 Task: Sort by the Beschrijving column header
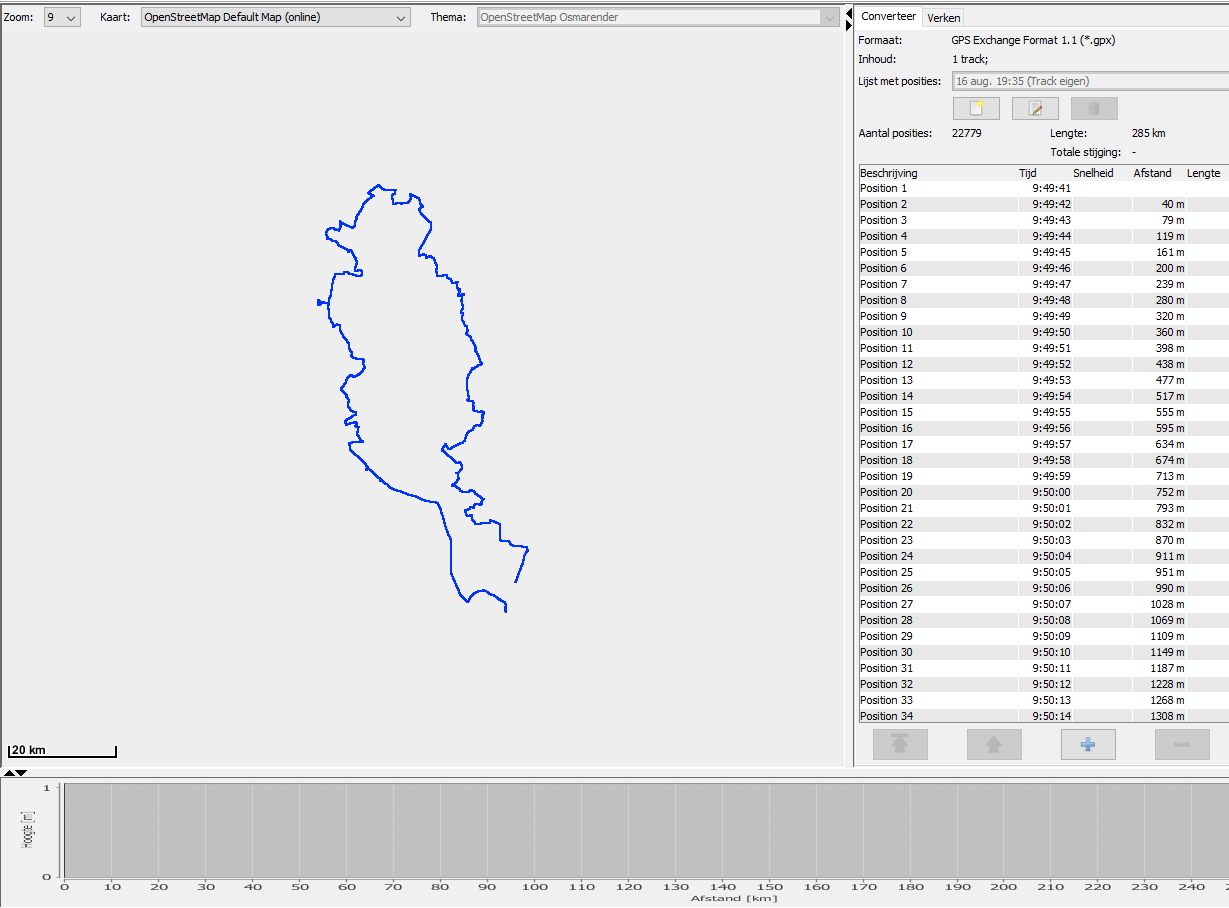[888, 173]
